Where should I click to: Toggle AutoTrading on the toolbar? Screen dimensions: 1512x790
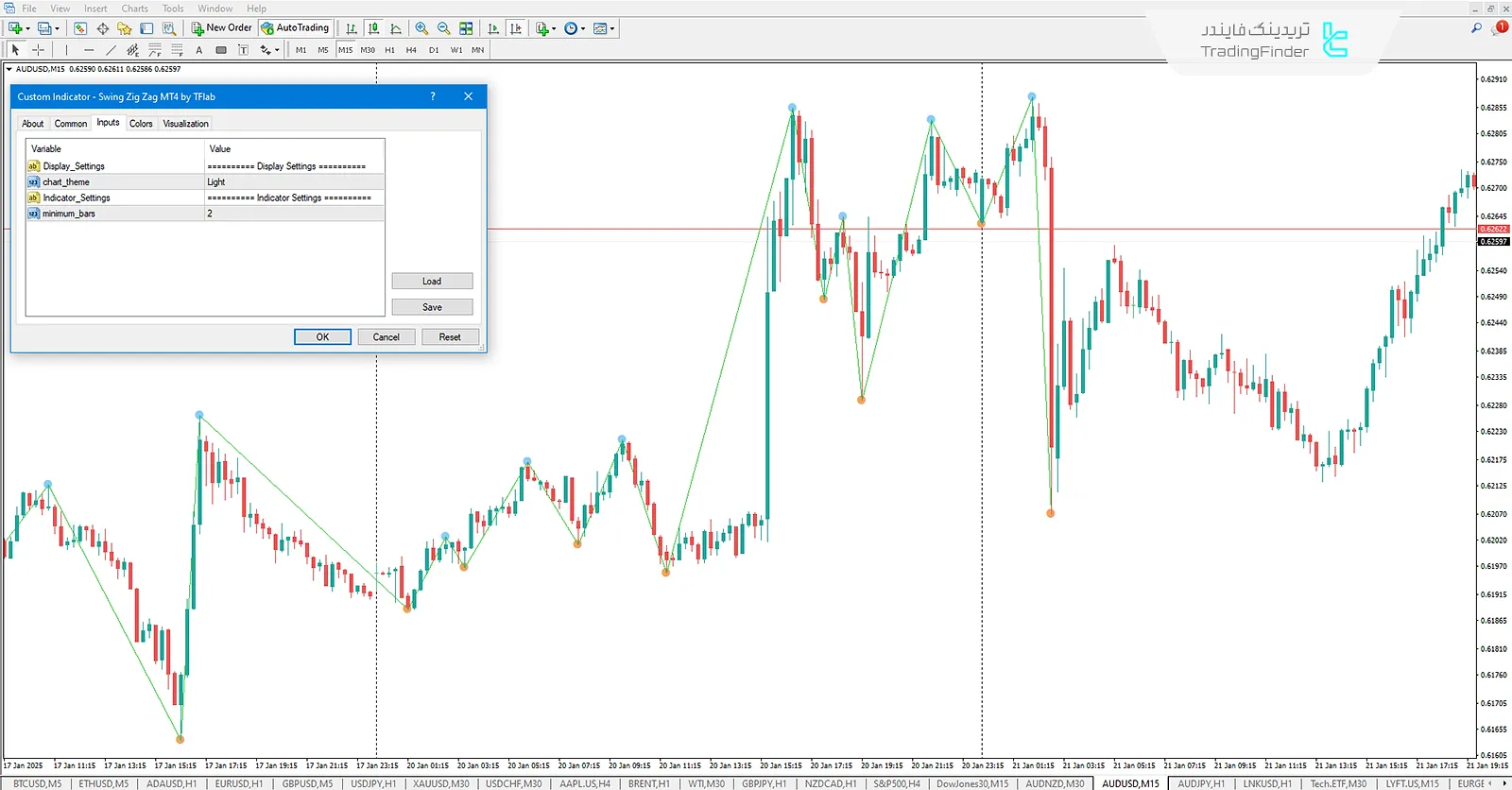pyautogui.click(x=295, y=28)
